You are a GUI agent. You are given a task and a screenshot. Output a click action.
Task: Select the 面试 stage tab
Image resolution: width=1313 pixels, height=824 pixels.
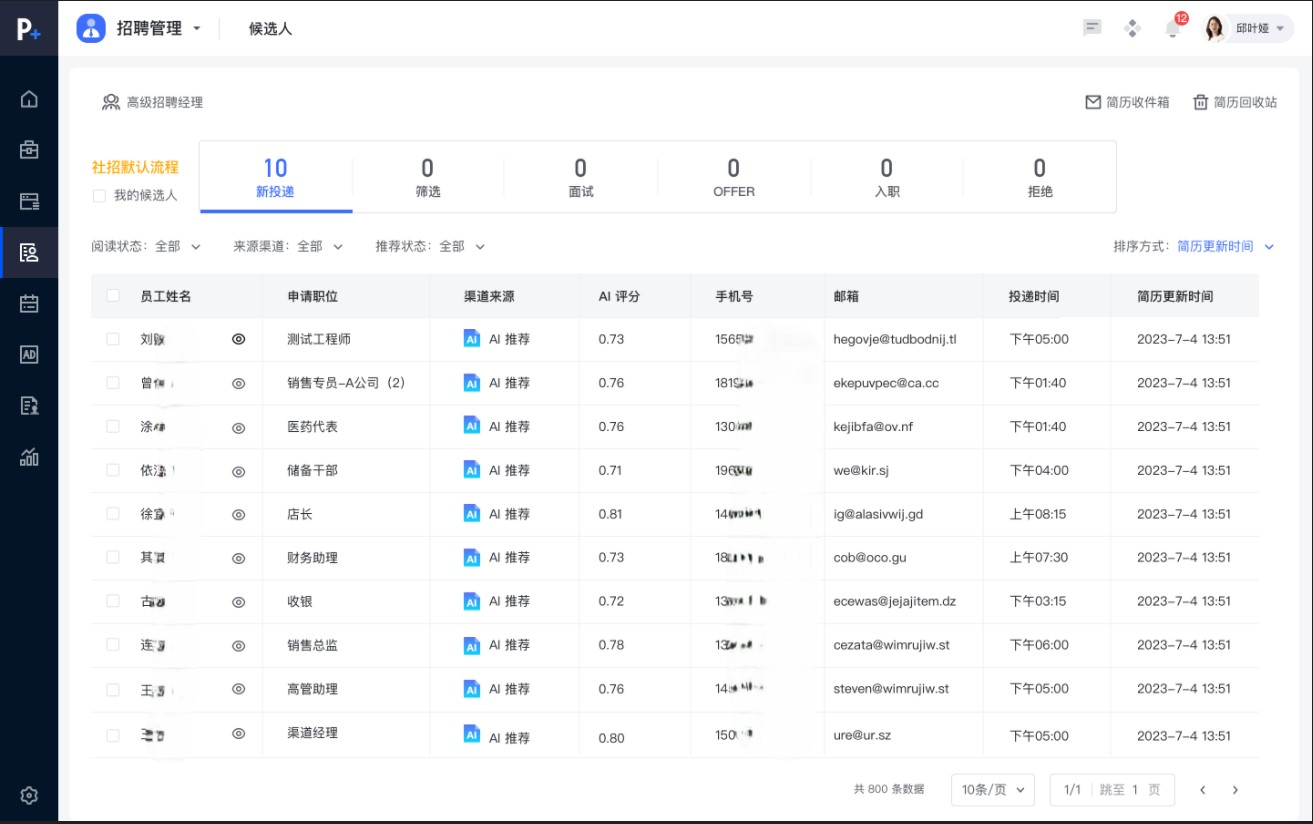[580, 176]
